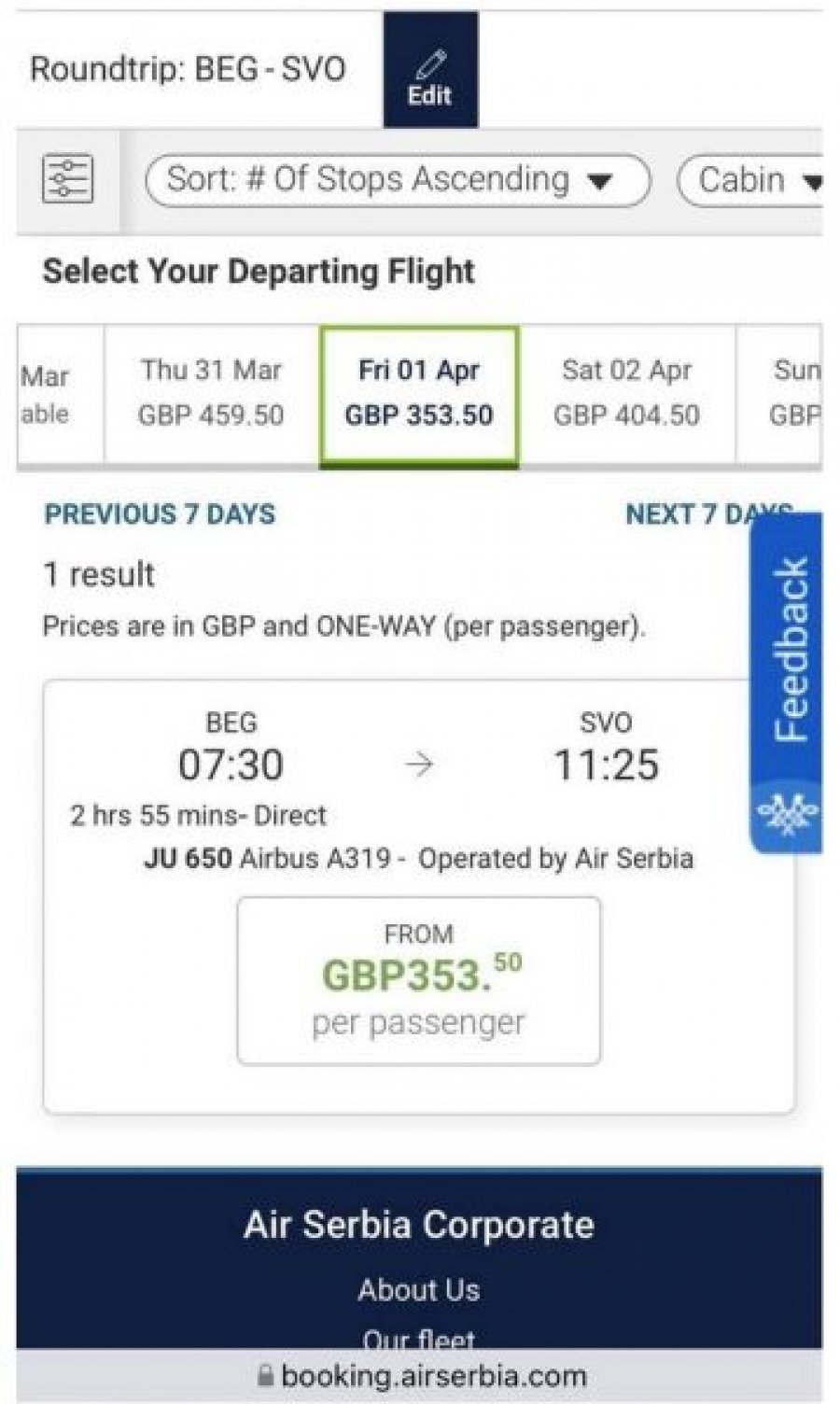Go to NEXT 7 DAYS
The width and height of the screenshot is (840, 1404).
(x=709, y=514)
